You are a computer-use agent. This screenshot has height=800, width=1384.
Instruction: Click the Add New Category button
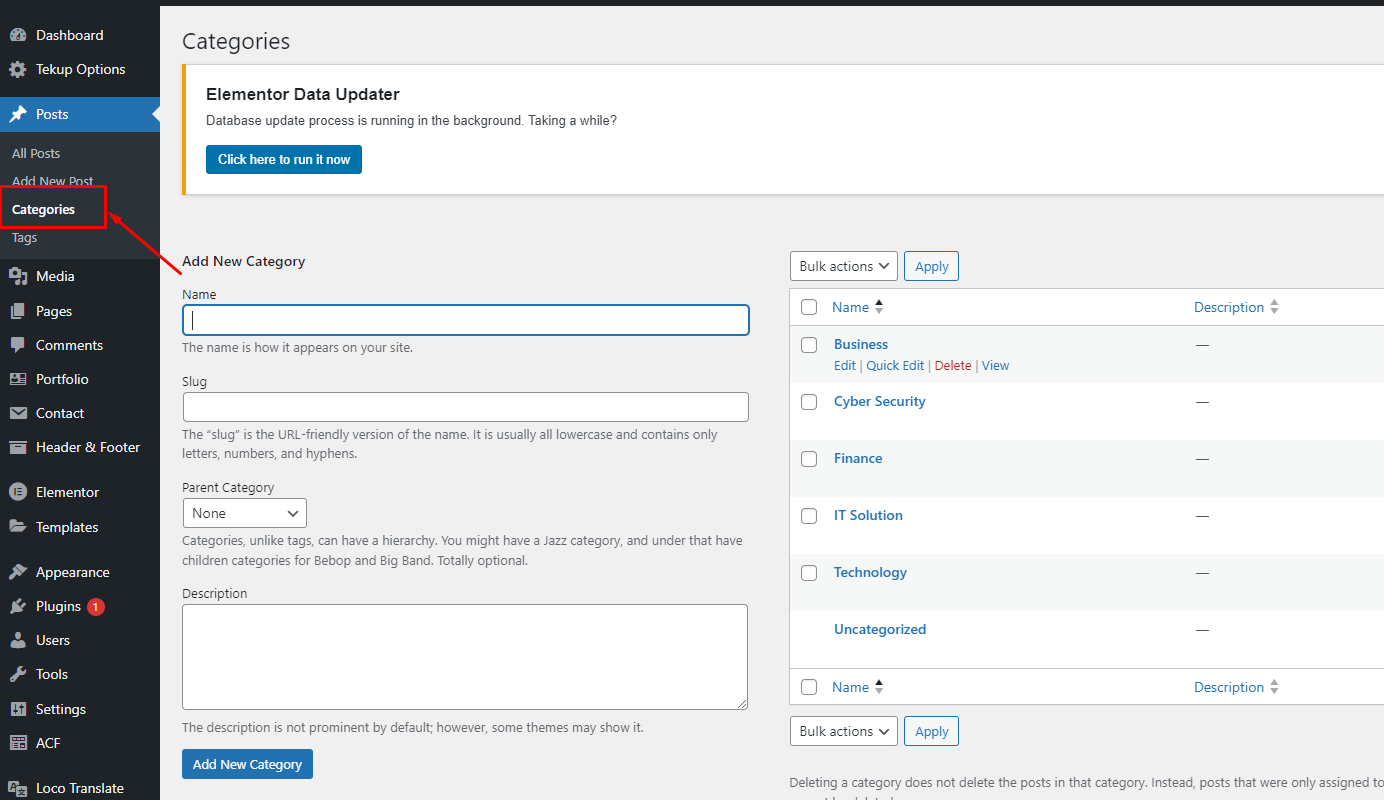[x=248, y=764]
